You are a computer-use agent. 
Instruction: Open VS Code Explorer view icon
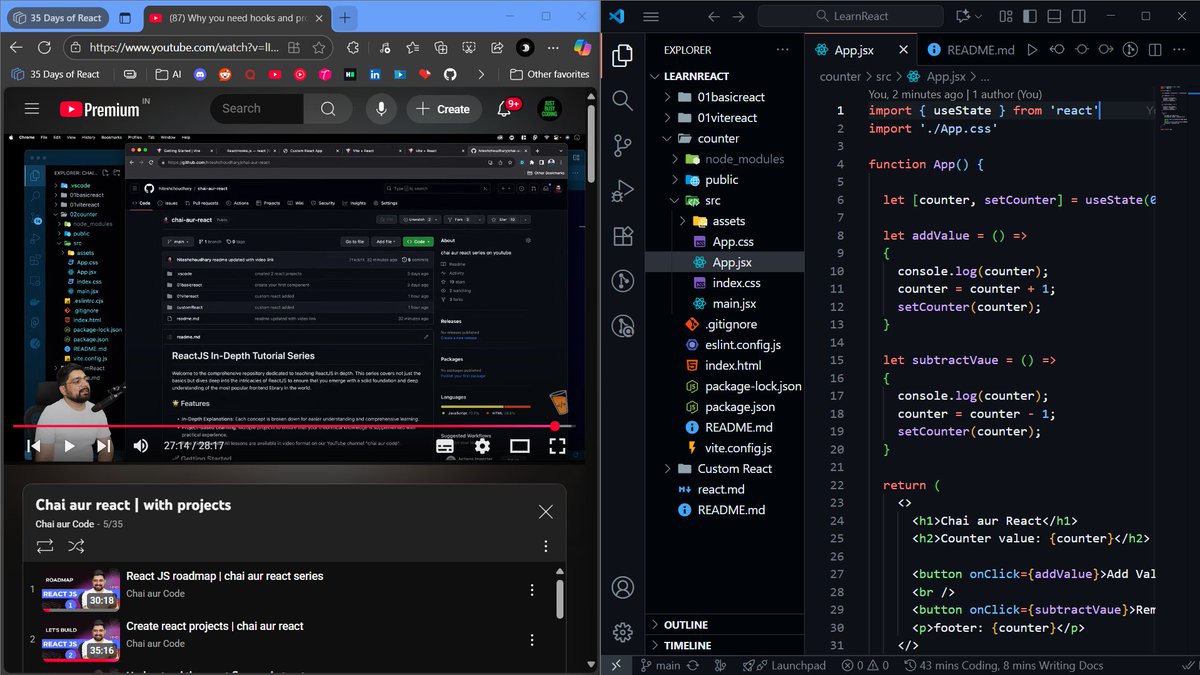pyautogui.click(x=622, y=56)
